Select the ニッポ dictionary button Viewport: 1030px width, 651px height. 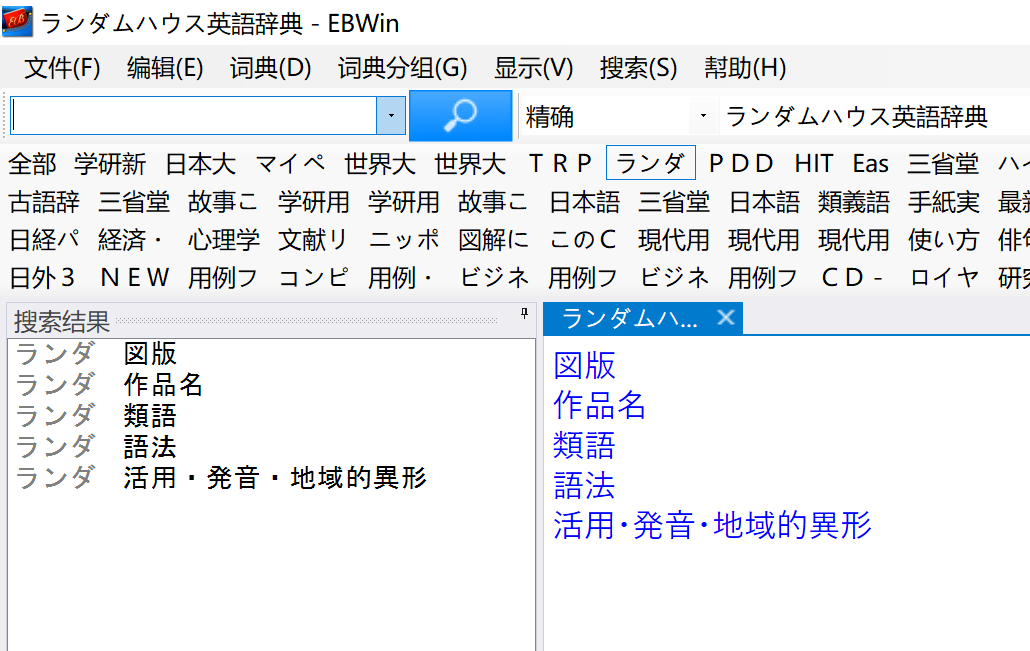pyautogui.click(x=403, y=239)
